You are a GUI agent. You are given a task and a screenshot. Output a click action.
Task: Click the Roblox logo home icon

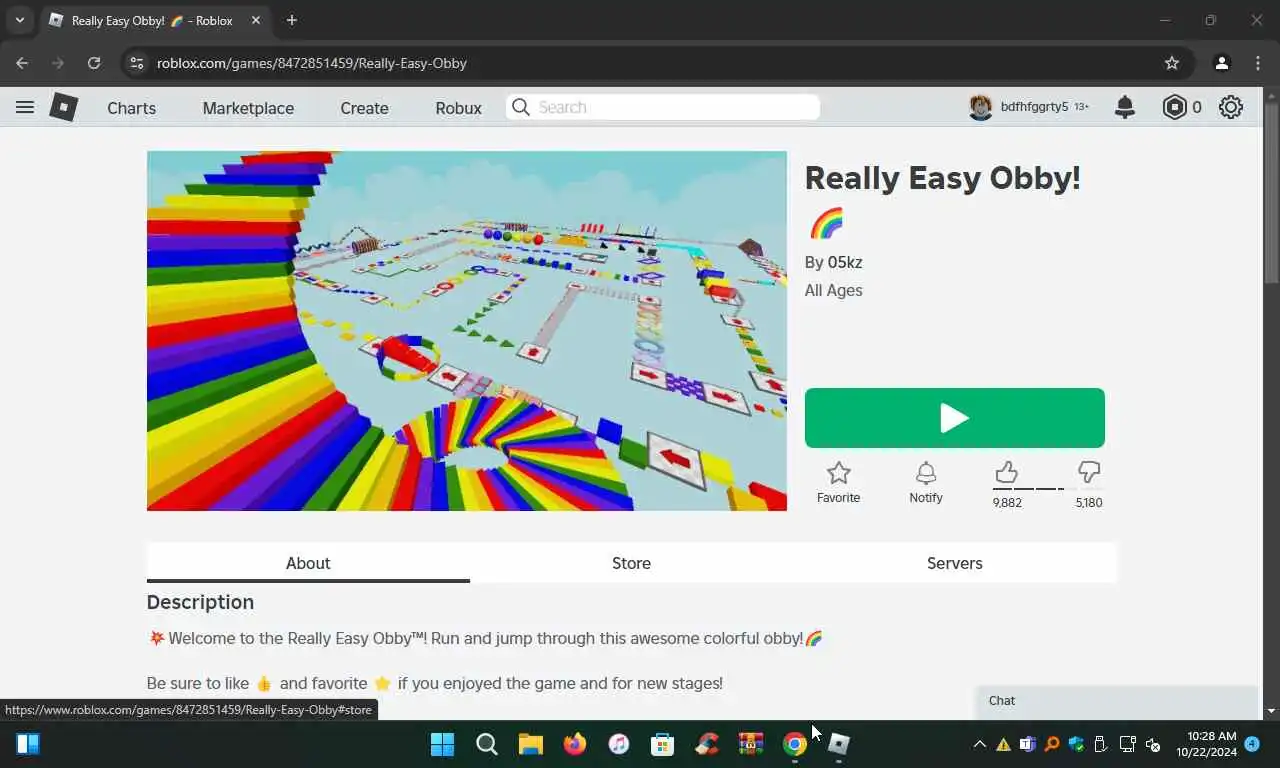point(64,107)
